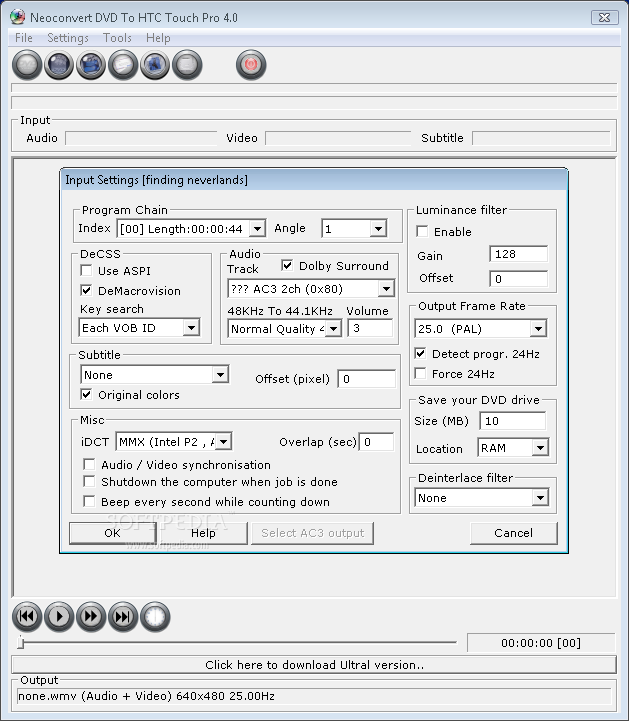Screen dimensions: 629x721
Task: Click the gray screen toolbar icon
Action: pyautogui.click(x=187, y=65)
